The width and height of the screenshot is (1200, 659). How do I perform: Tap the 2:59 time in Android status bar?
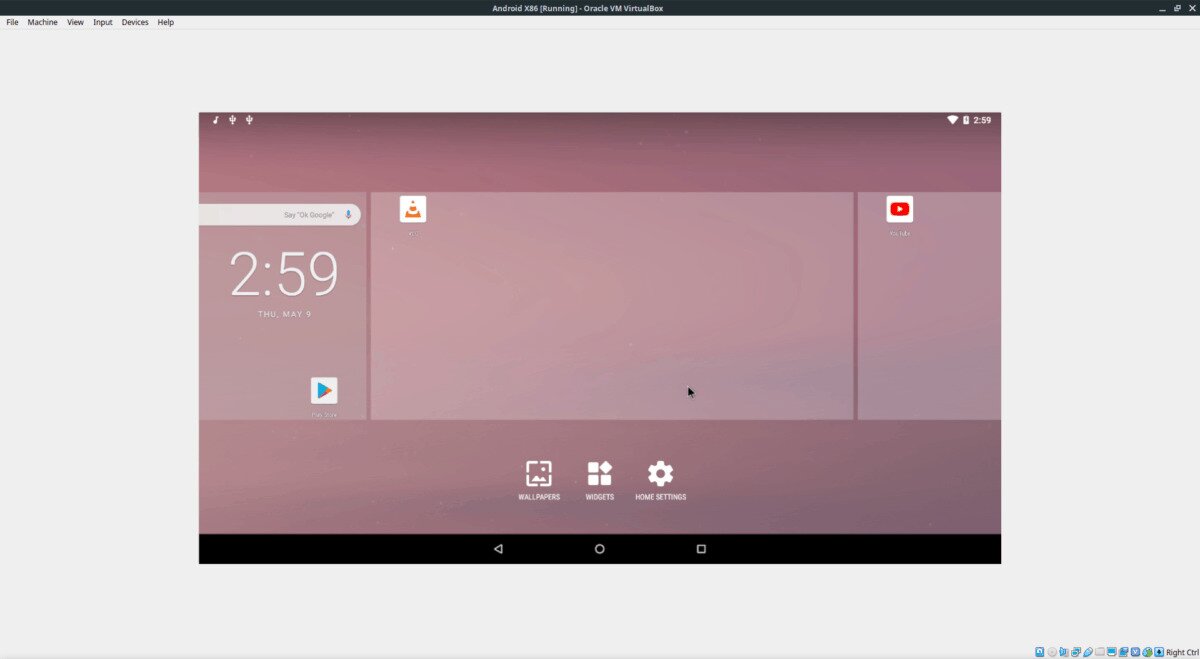[x=982, y=120]
